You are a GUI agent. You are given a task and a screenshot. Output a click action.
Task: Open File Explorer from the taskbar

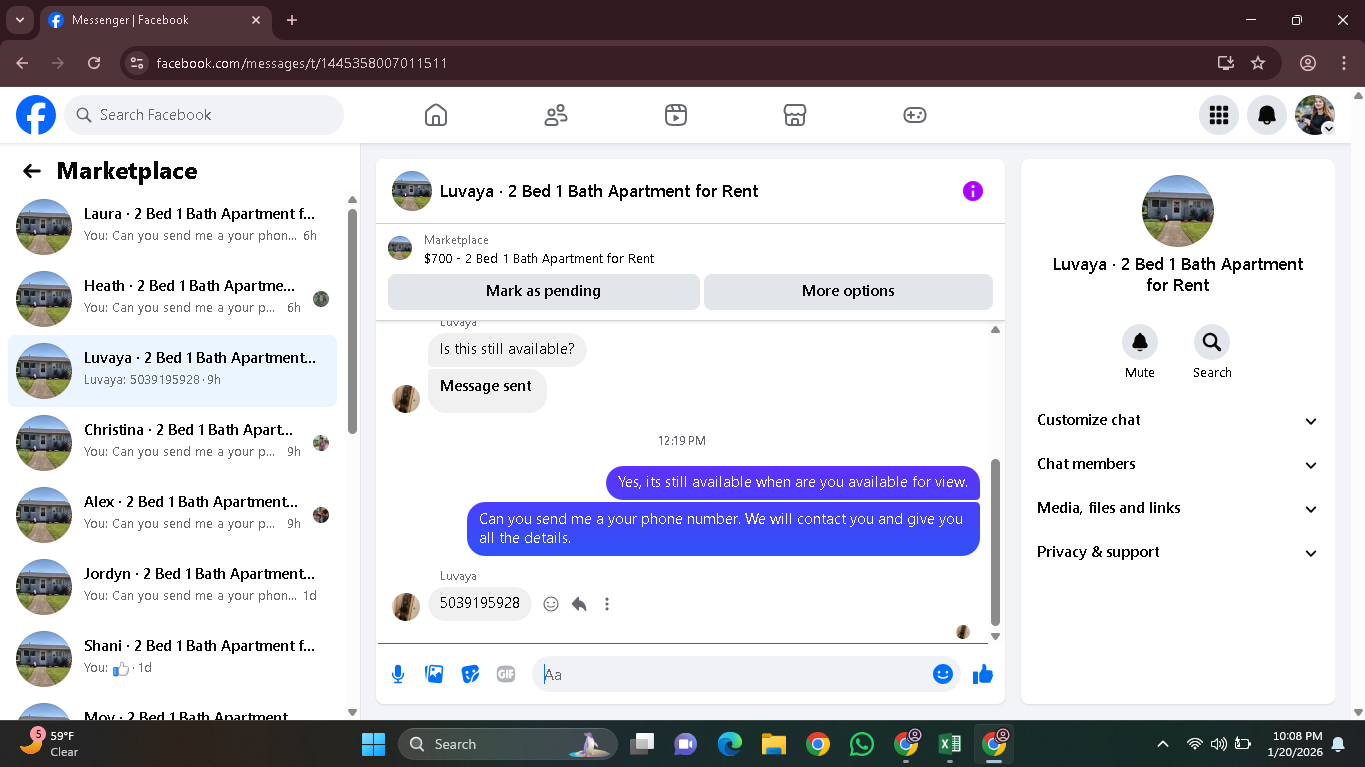pyautogui.click(x=773, y=744)
